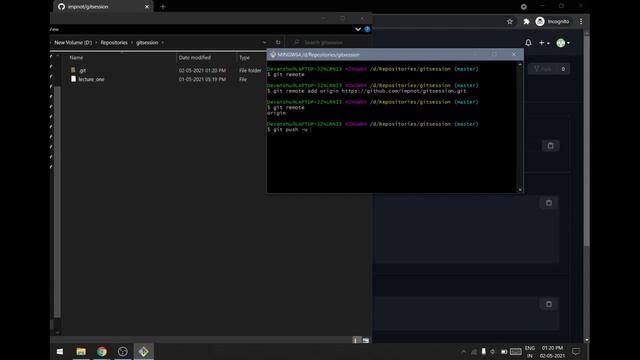Open File Explorer from the taskbar
The width and height of the screenshot is (640, 360).
81,351
